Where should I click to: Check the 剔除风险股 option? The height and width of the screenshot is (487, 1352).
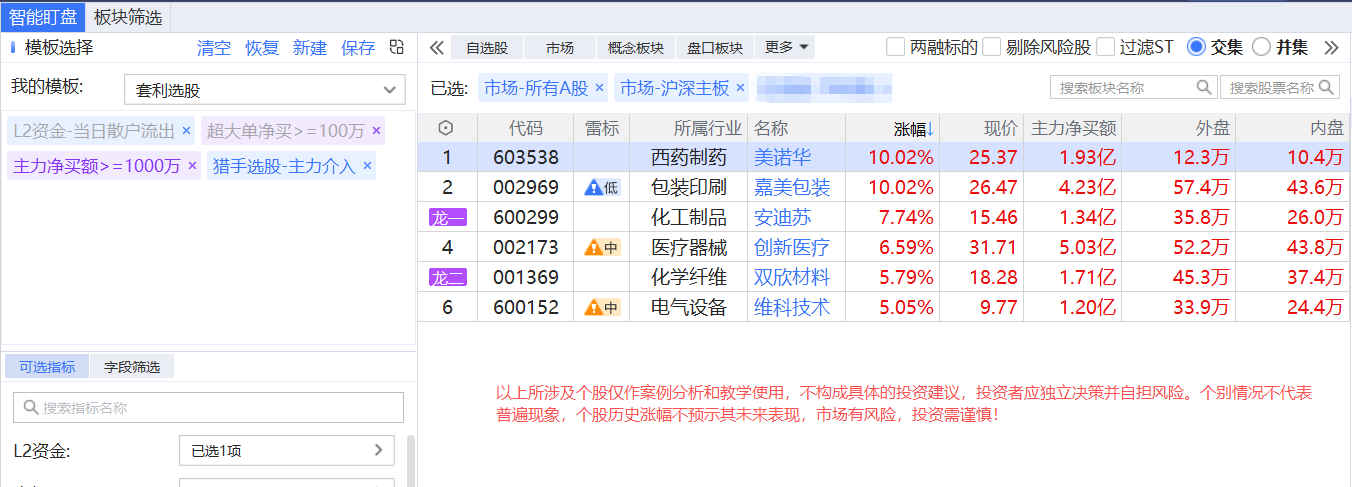pyautogui.click(x=992, y=47)
